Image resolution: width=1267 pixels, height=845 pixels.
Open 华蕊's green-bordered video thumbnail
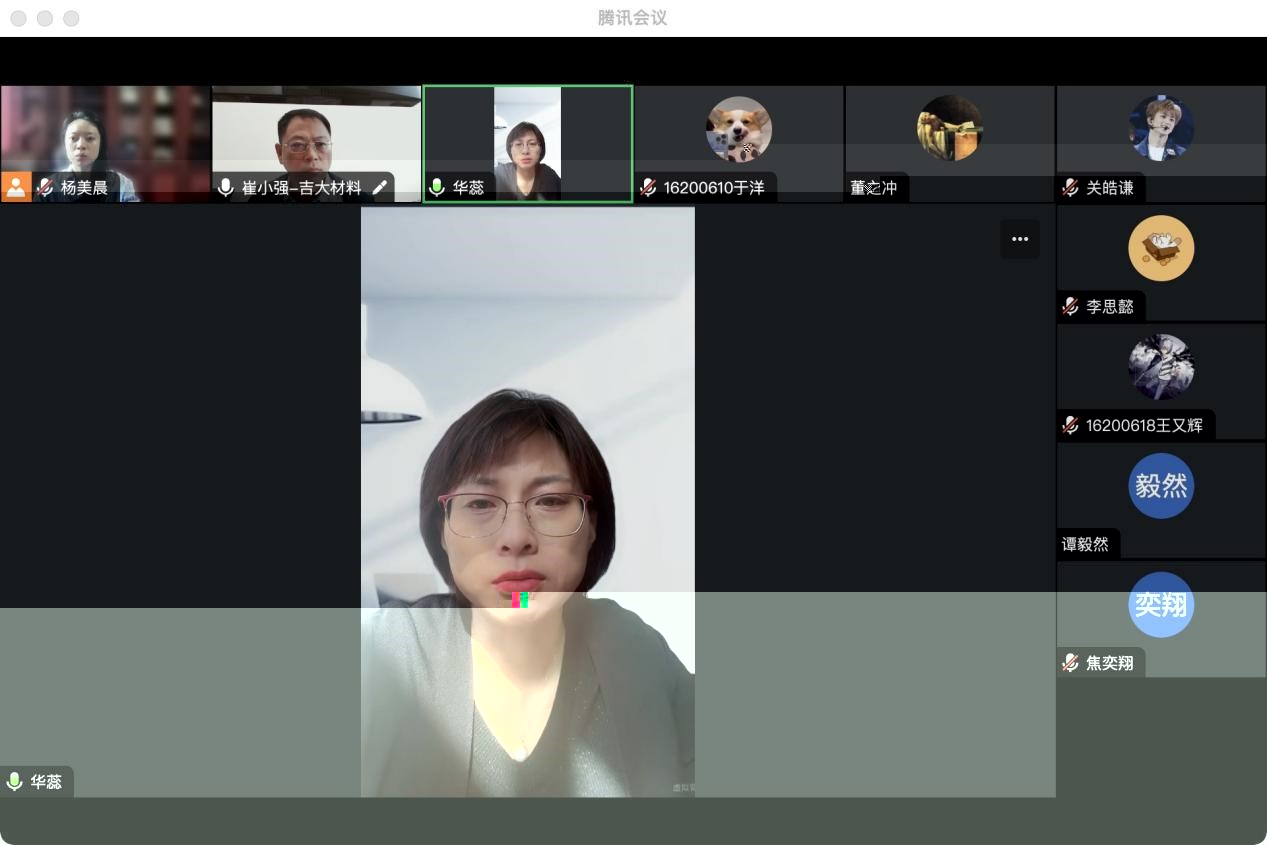(x=528, y=144)
